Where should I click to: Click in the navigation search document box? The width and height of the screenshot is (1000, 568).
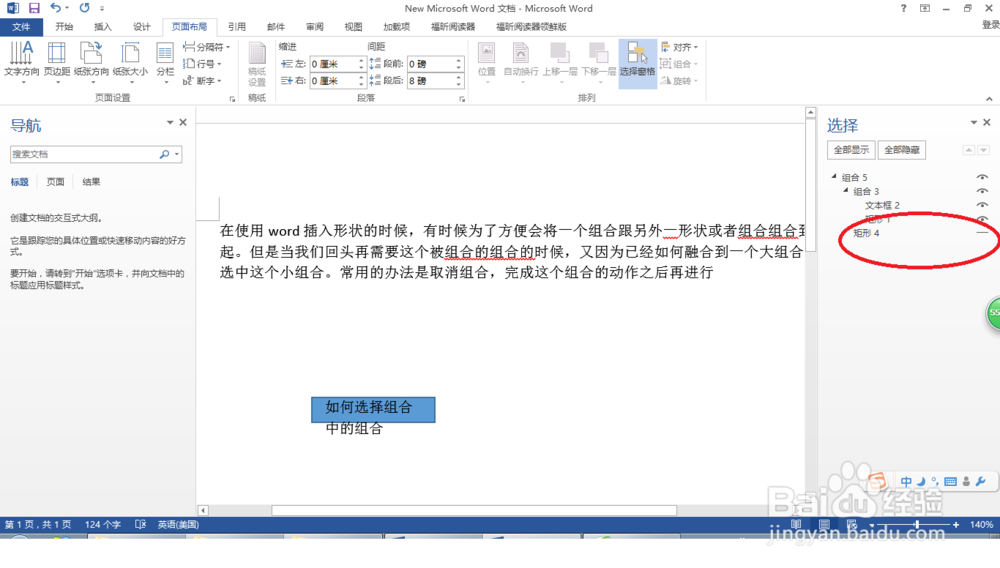coord(84,154)
